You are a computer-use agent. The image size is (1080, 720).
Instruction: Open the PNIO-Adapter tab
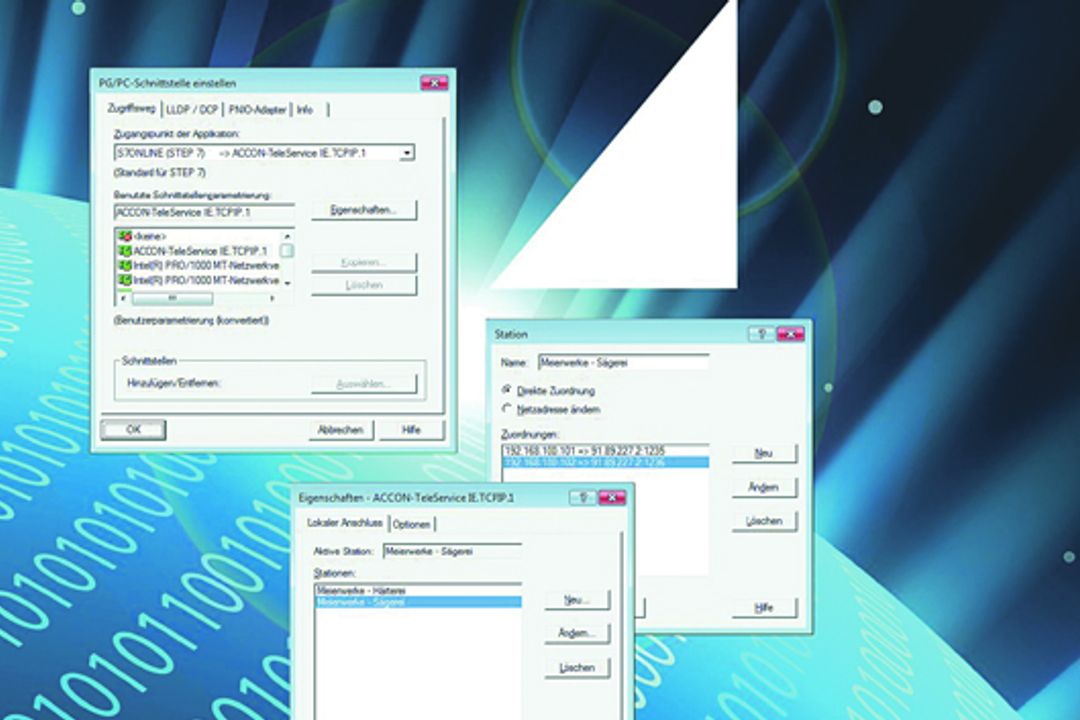click(257, 110)
